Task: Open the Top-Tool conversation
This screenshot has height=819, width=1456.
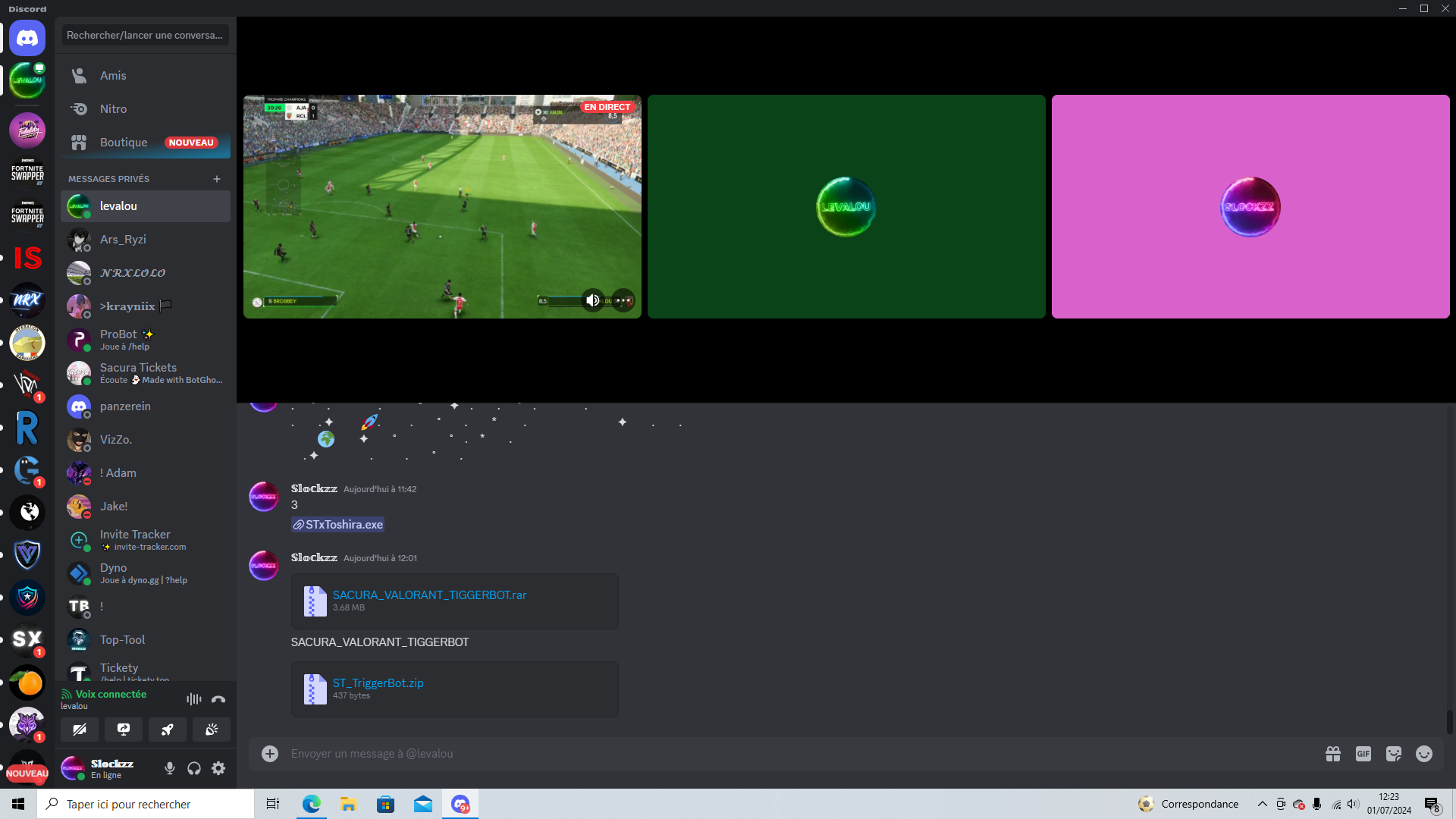Action: [x=146, y=640]
